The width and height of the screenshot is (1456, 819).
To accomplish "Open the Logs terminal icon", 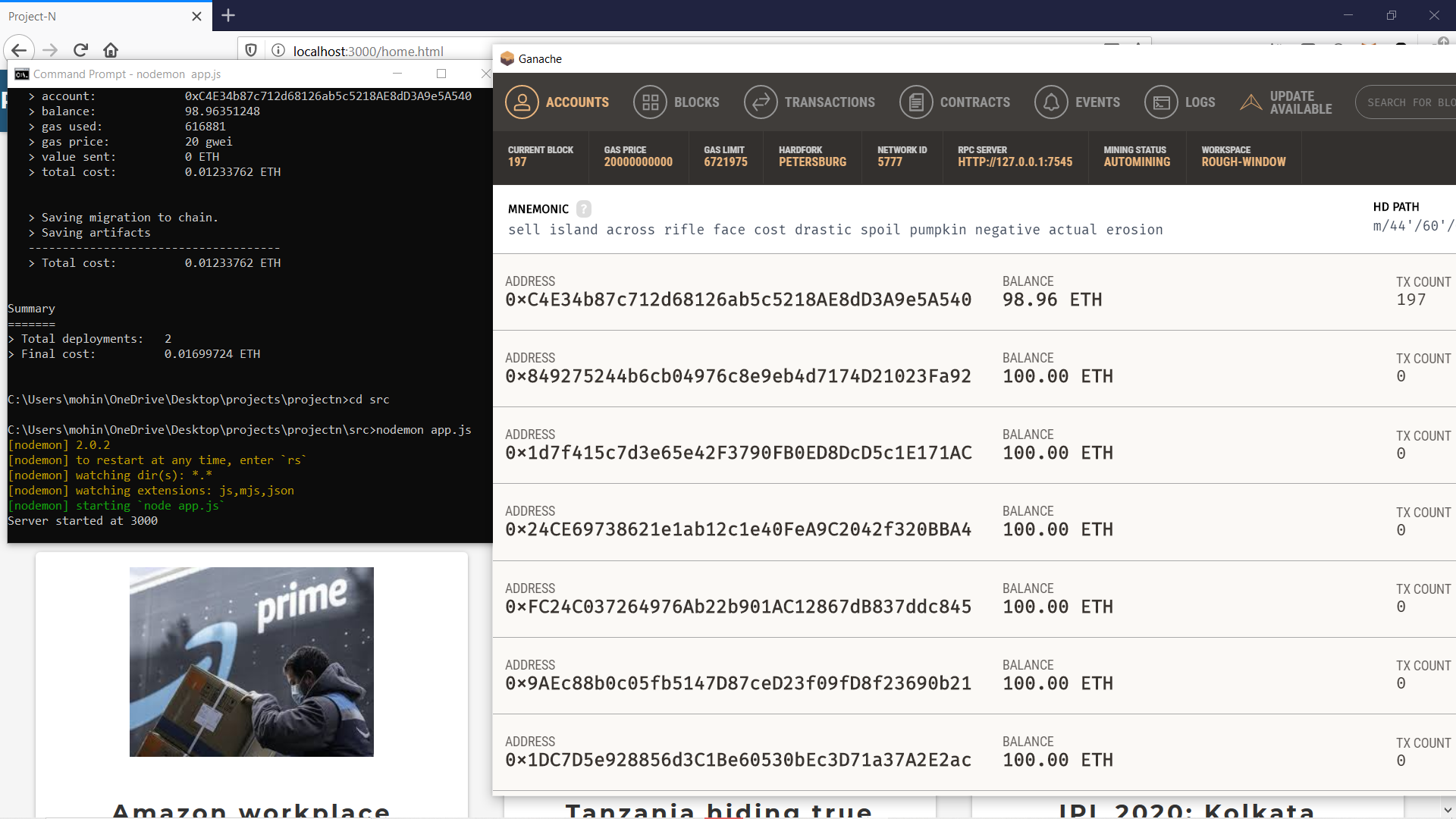I will point(1161,102).
